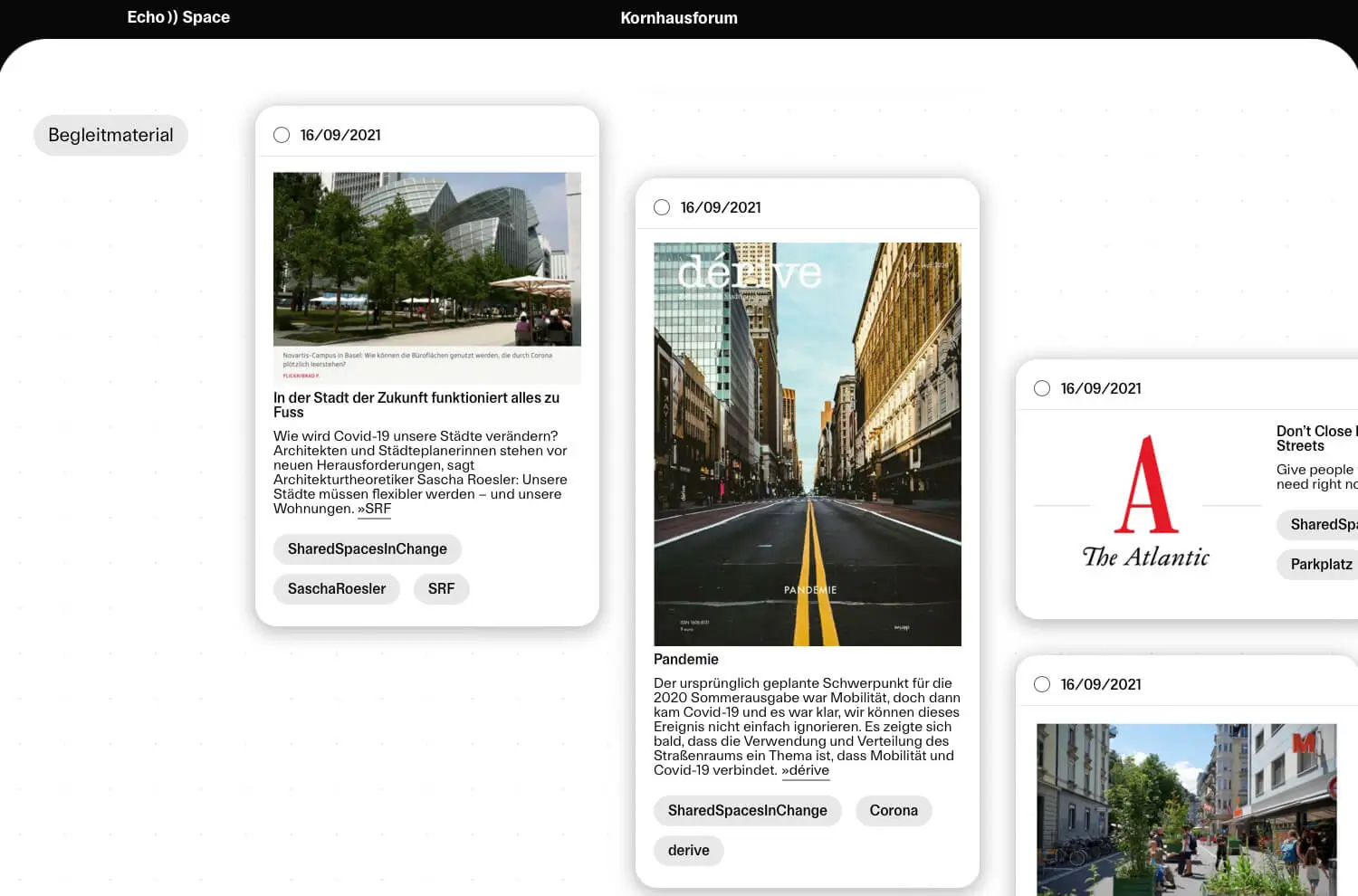Toggle the radio circle on The Atlantic card
The image size is (1358, 896).
point(1042,388)
